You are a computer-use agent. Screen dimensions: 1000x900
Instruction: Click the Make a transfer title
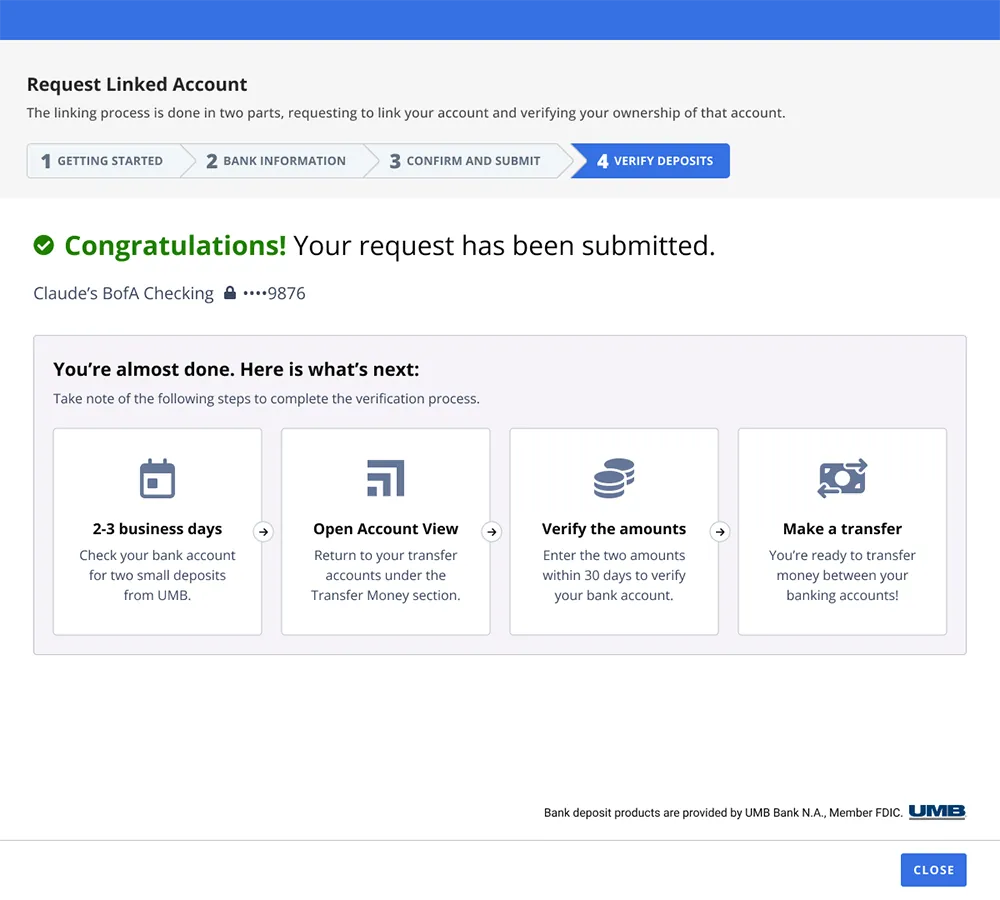coord(842,529)
